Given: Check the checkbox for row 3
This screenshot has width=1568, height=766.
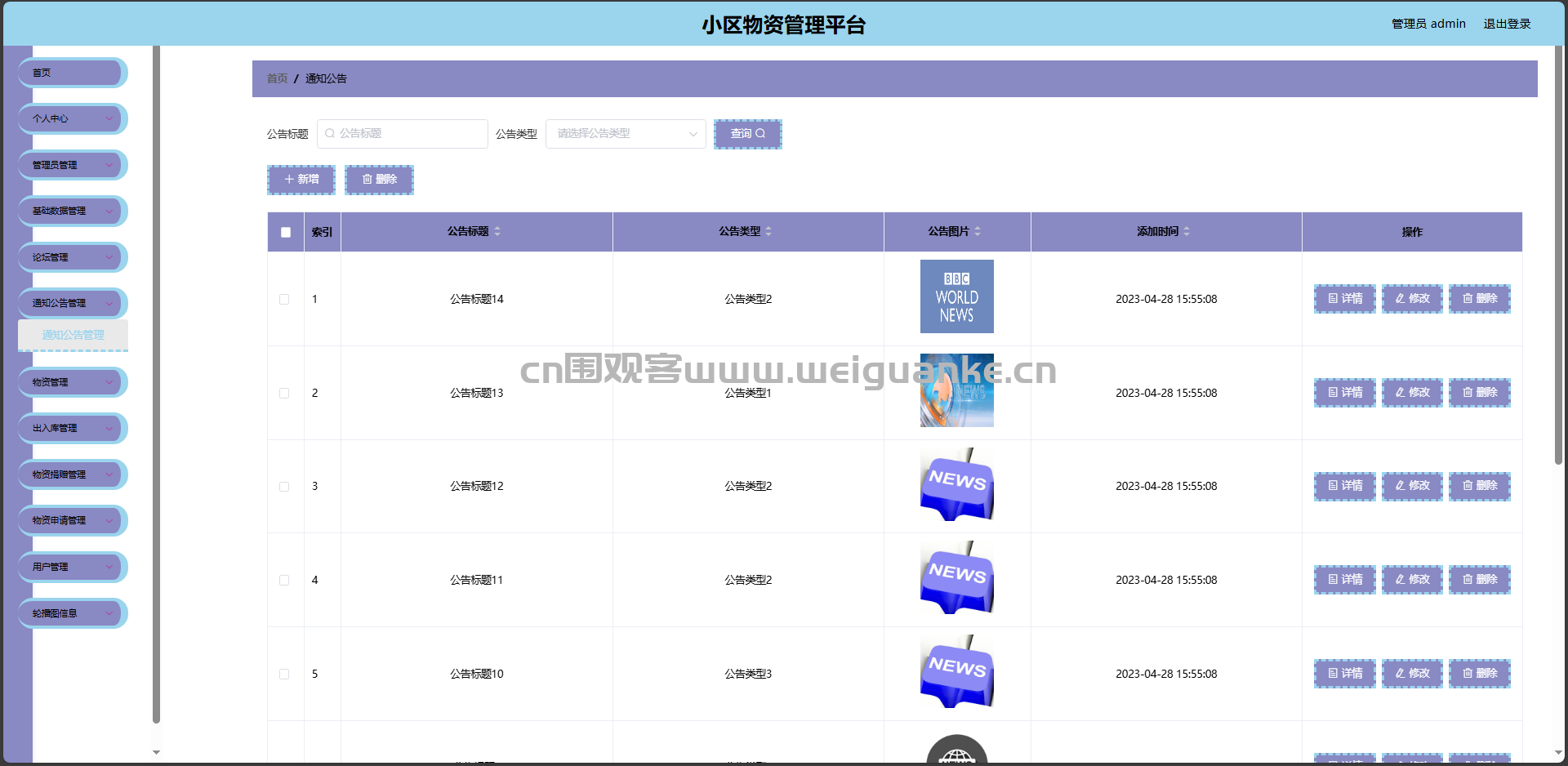Looking at the screenshot, I should (x=284, y=487).
